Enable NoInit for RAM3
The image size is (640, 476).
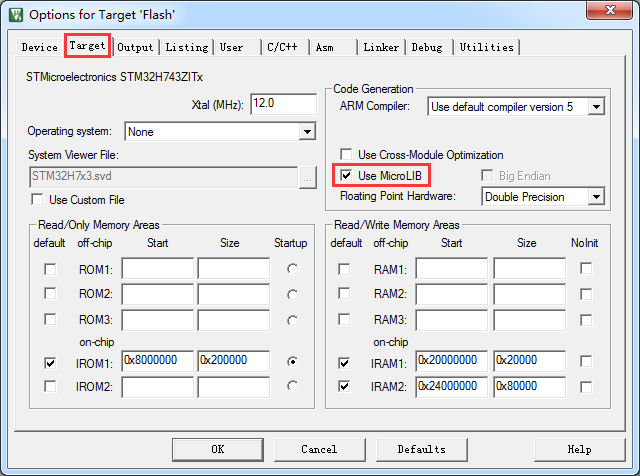[x=586, y=320]
